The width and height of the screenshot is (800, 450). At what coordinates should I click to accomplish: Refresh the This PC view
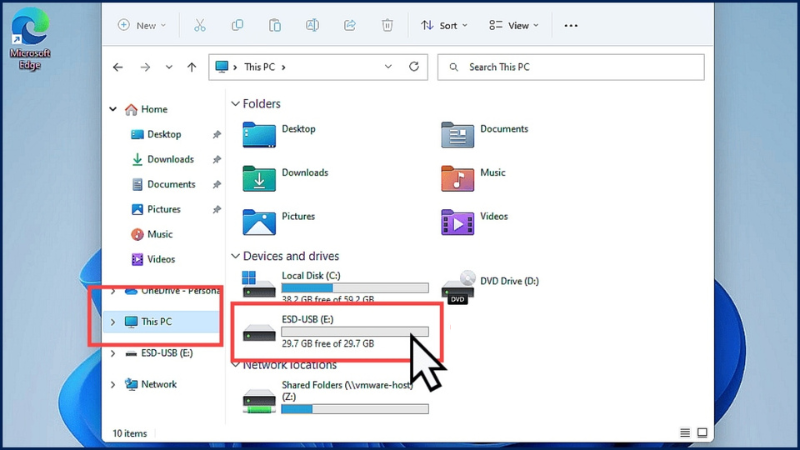(x=414, y=67)
